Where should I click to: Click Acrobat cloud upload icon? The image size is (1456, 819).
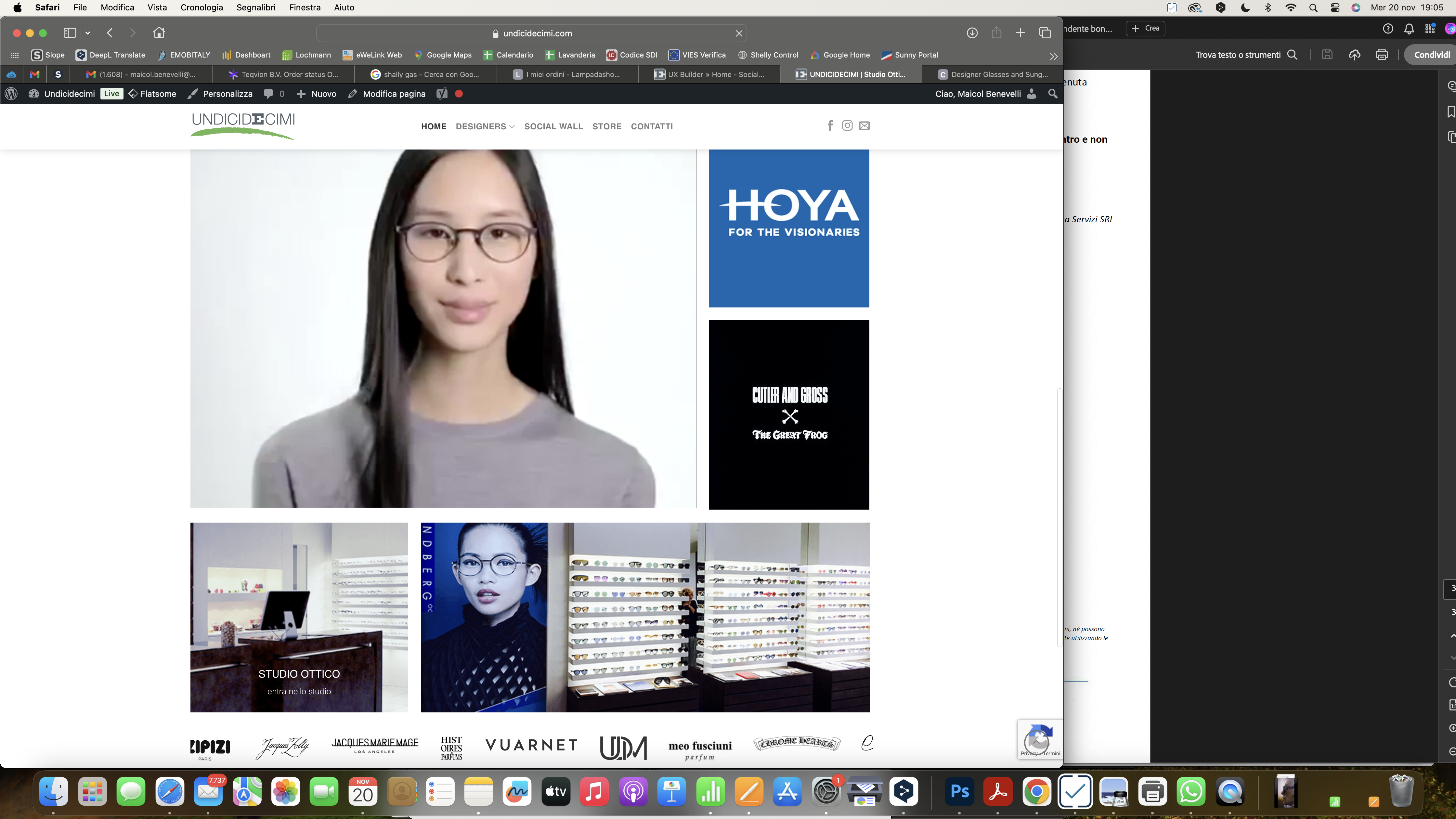coord(1354,55)
